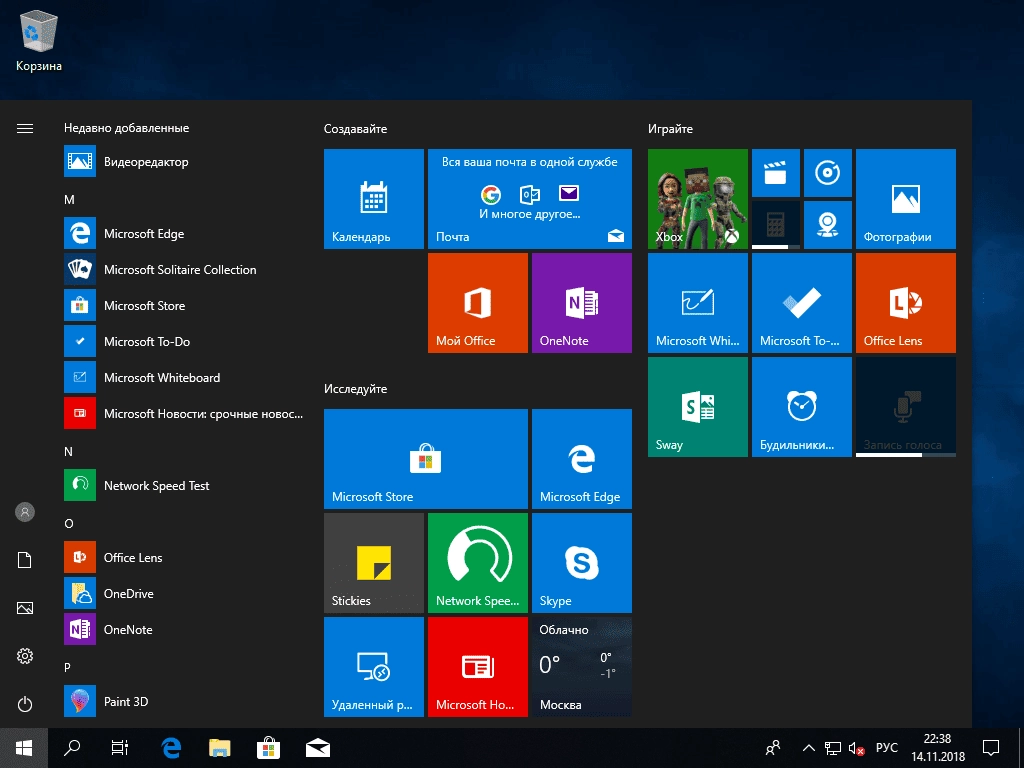The image size is (1024, 768).
Task: Launch the Skype tile
Action: point(582,563)
